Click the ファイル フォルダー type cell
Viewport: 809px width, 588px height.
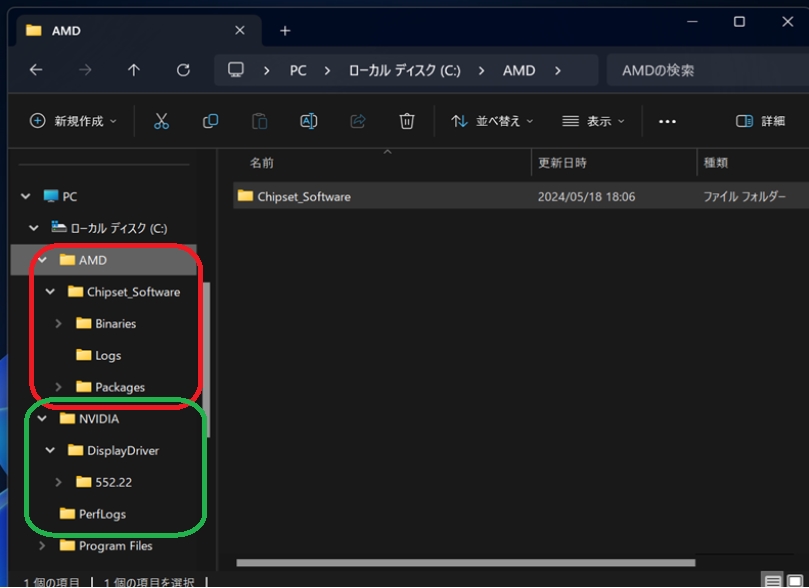(745, 197)
